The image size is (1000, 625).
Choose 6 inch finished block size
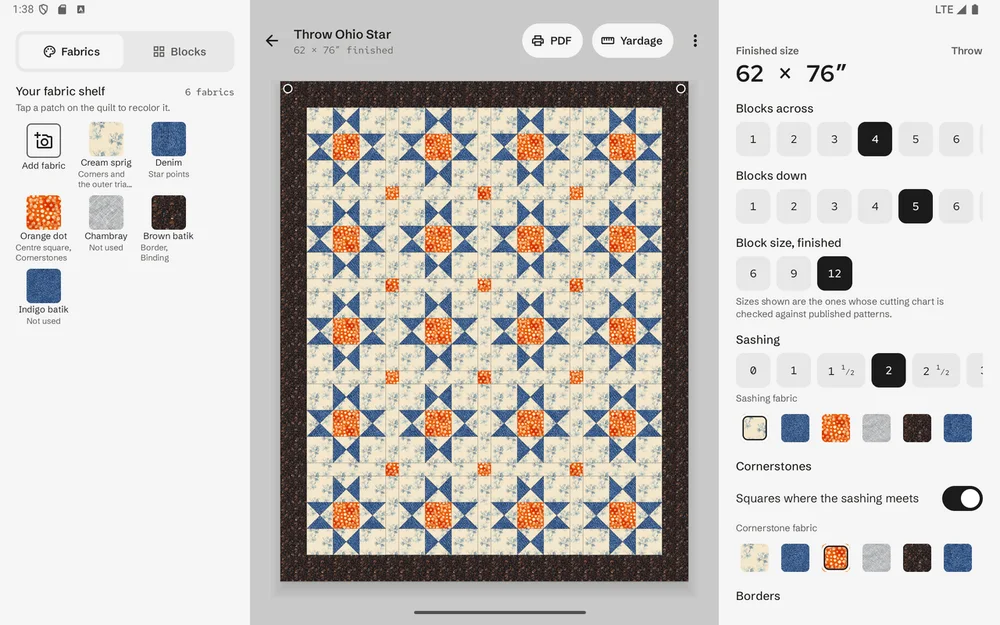click(x=753, y=273)
